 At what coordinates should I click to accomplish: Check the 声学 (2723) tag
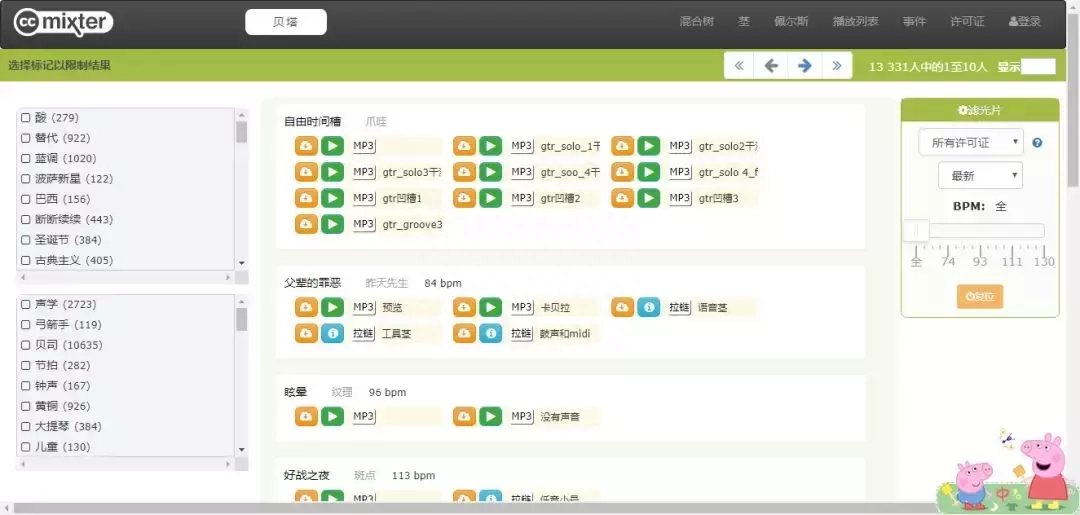(x=25, y=304)
